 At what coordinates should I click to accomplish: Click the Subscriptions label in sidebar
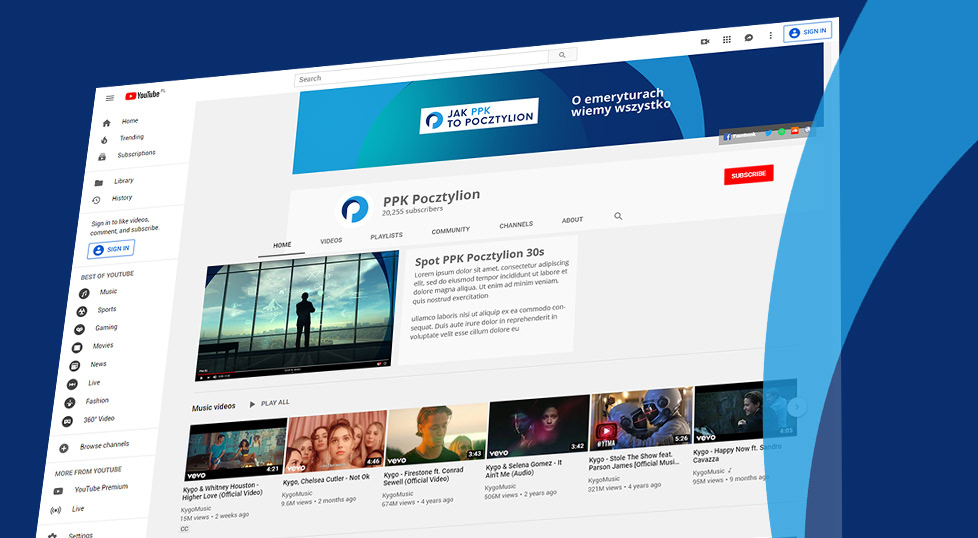(x=137, y=153)
